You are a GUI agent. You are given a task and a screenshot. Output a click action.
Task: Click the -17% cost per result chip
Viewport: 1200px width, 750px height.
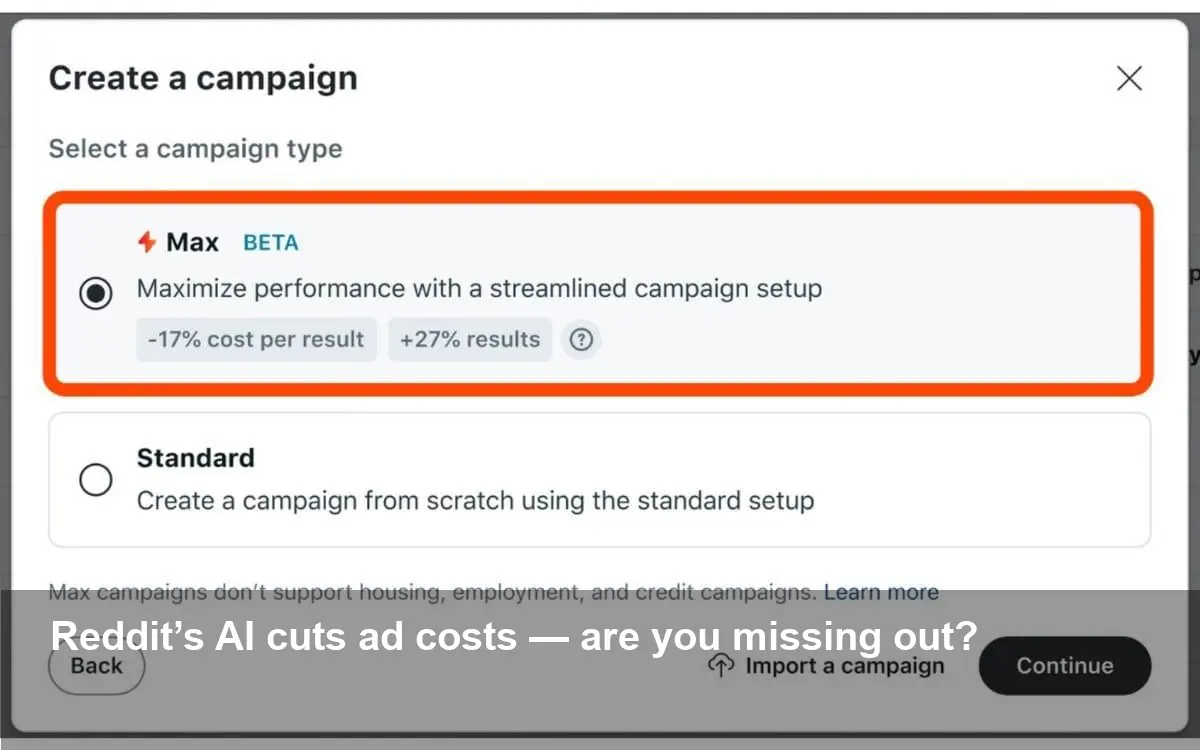256,340
